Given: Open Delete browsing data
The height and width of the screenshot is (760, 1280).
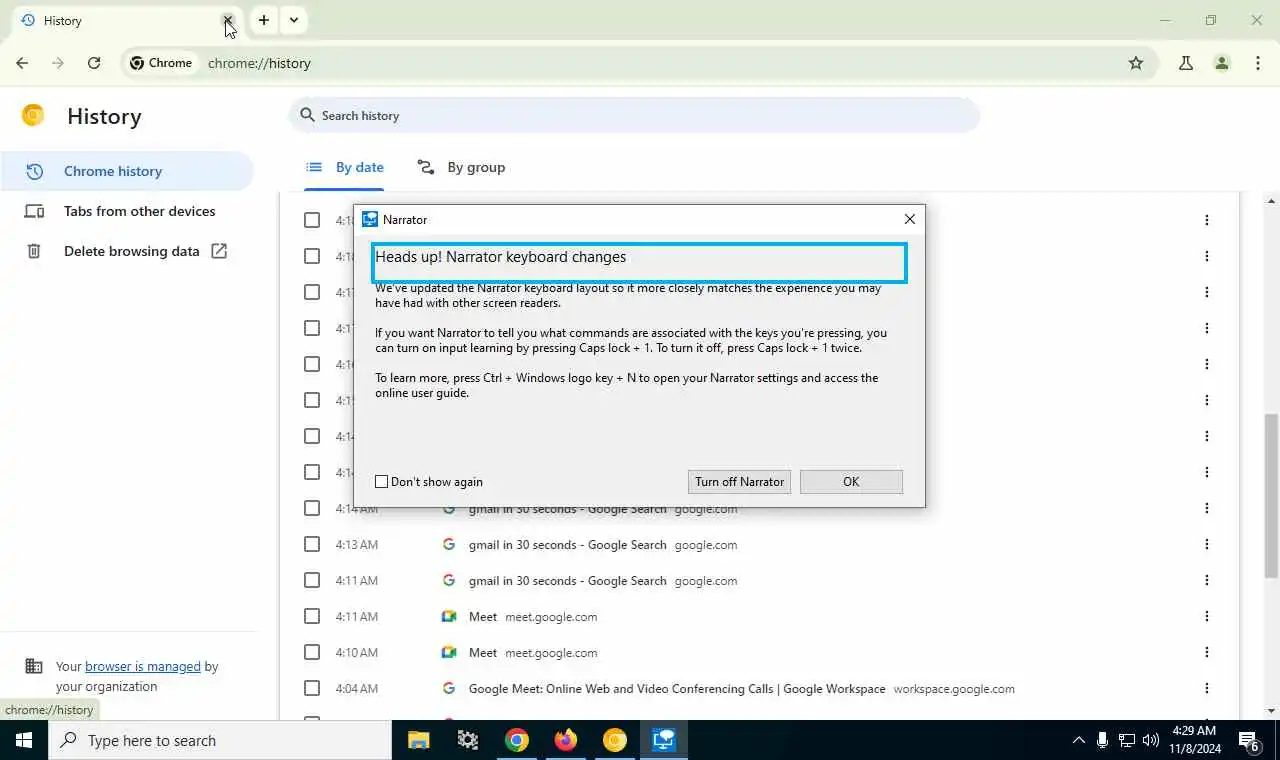Looking at the screenshot, I should click(126, 251).
